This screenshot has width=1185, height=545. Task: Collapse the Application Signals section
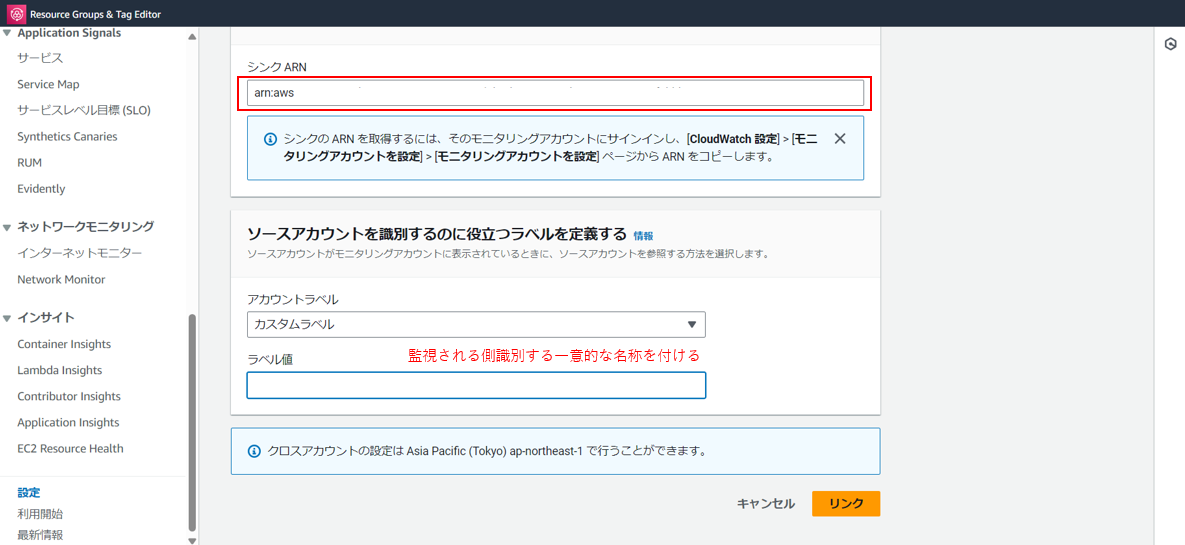pos(8,33)
